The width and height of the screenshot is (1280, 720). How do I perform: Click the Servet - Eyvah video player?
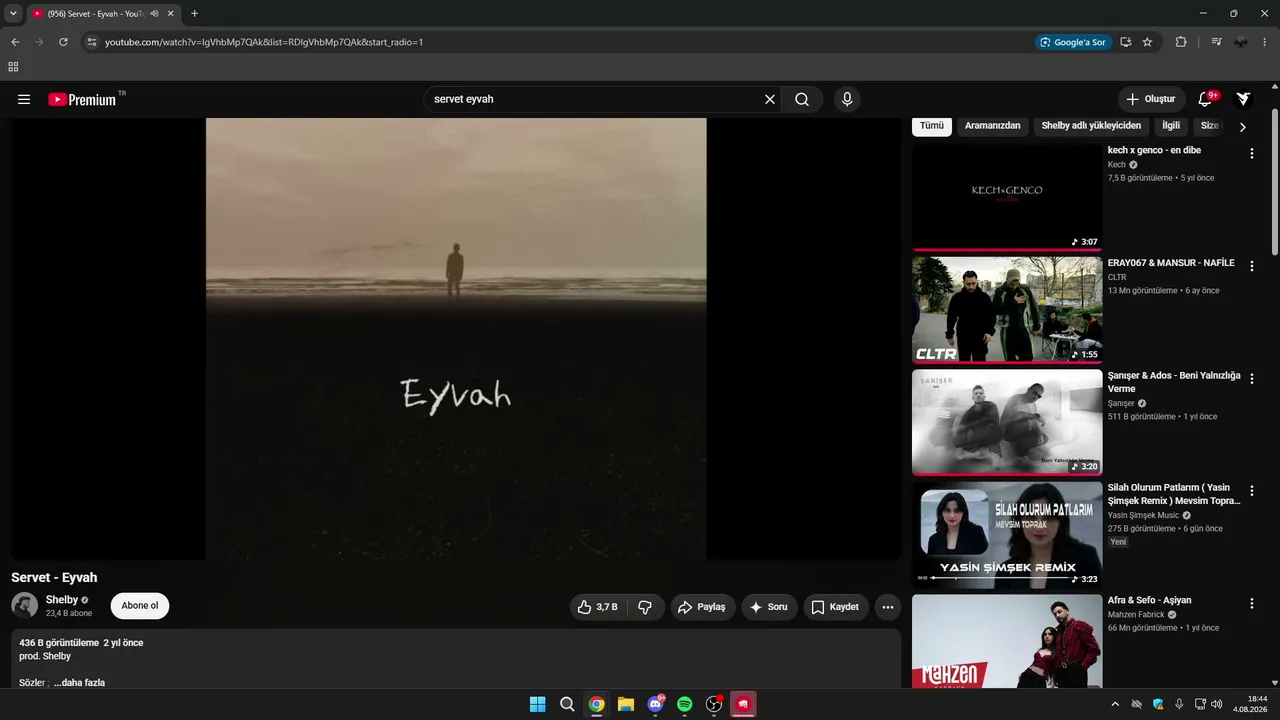click(x=456, y=339)
